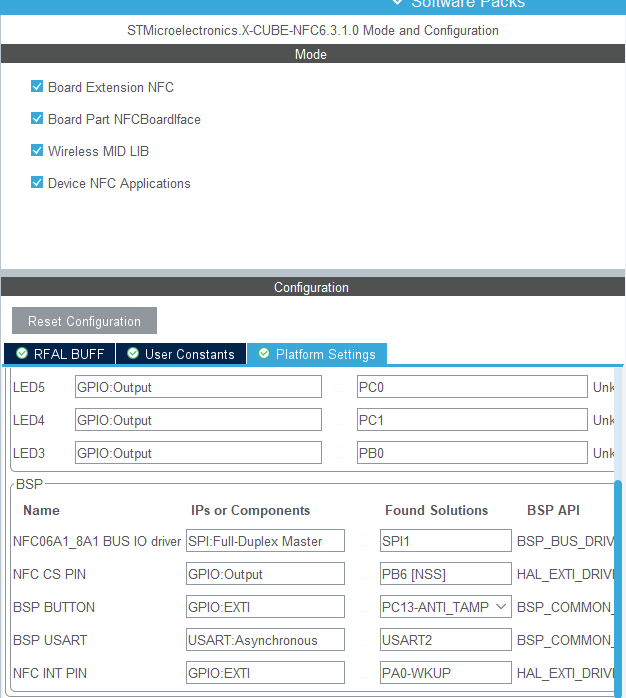Image resolution: width=626 pixels, height=698 pixels.
Task: Toggle checkbox in NFC INT PIN row
Action: tap(363, 673)
